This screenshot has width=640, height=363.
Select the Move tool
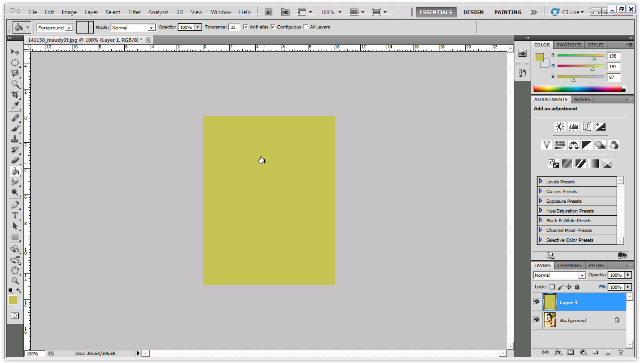(x=15, y=52)
